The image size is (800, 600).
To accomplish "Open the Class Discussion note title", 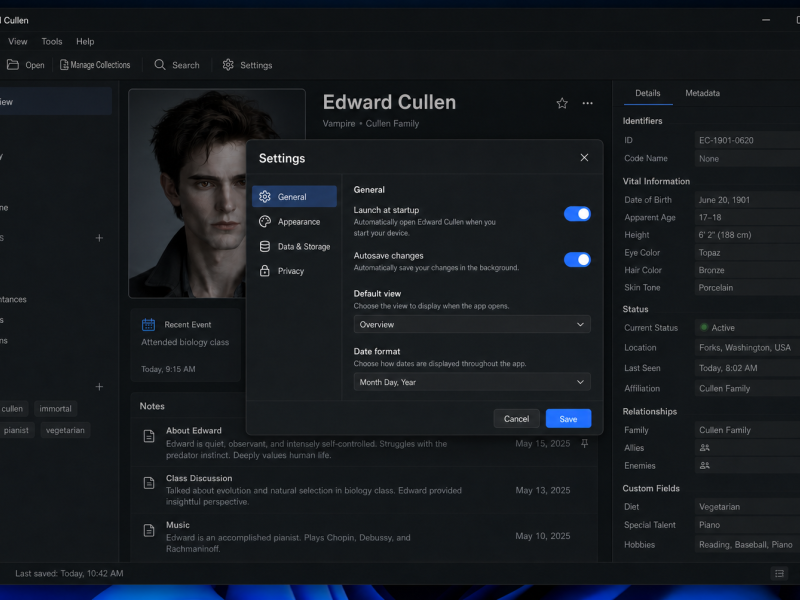I will coord(199,478).
